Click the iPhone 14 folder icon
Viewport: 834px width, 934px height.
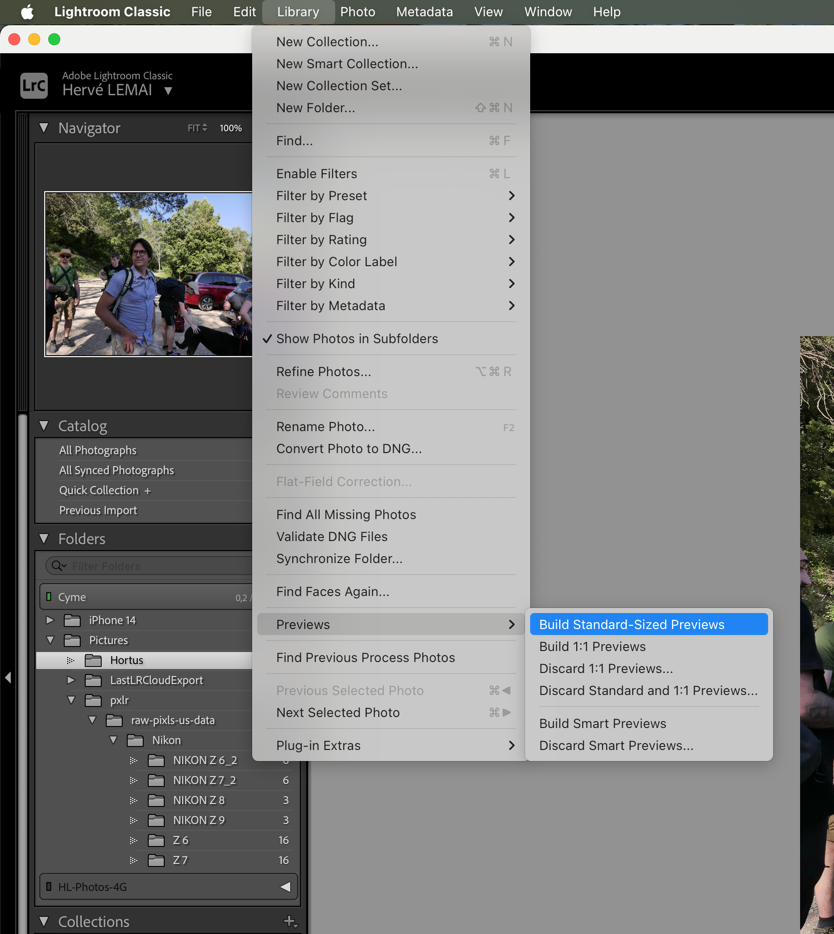point(72,620)
